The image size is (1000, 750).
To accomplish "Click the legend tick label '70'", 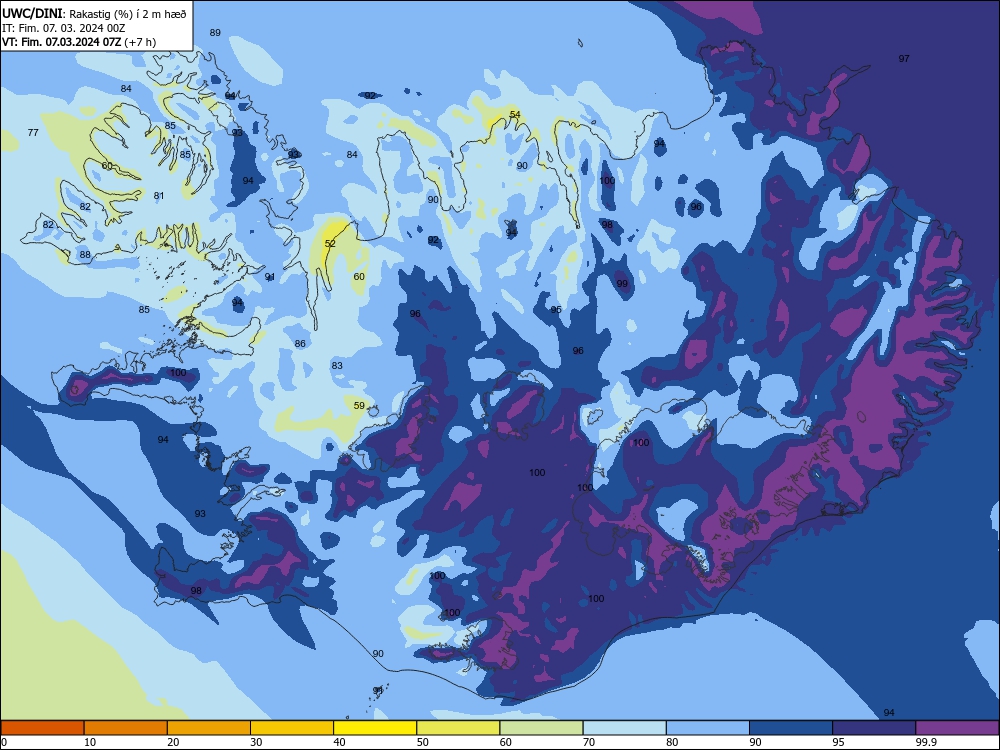I will pos(589,742).
